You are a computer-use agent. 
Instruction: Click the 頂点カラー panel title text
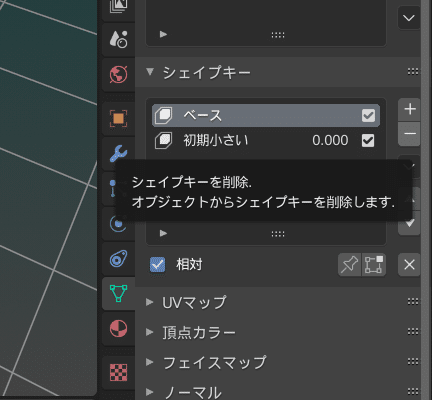199,332
